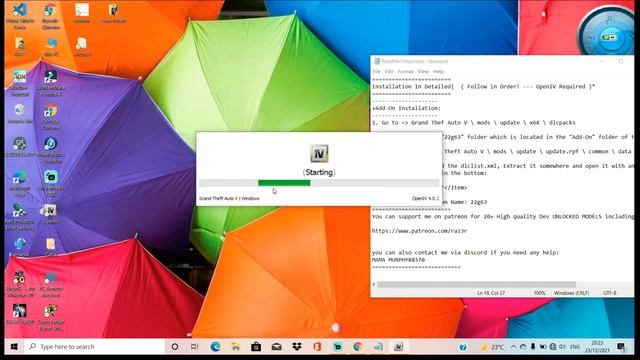Open the Recycle Bin desktop icon
Viewport: 640px width, 360px height.
(19, 113)
